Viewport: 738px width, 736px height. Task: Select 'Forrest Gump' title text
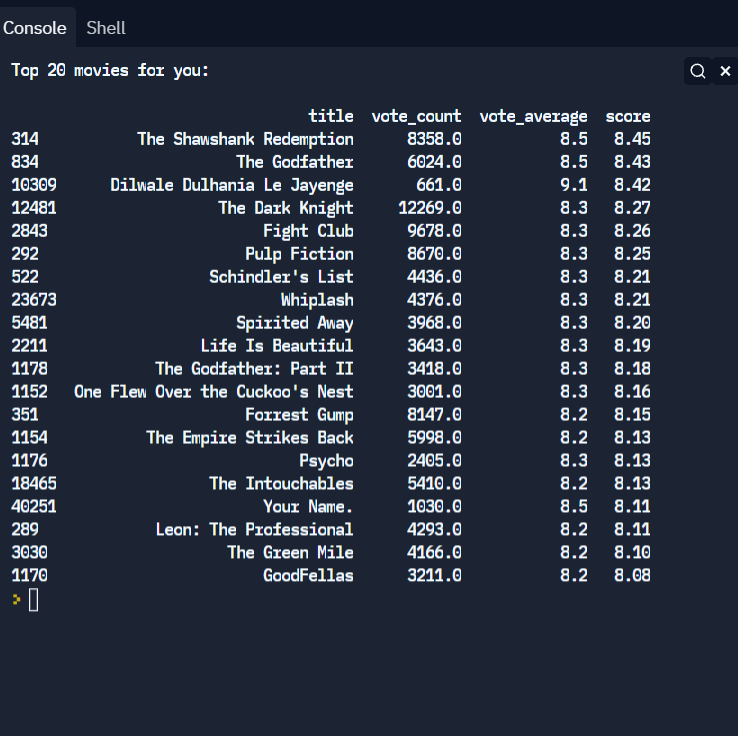[x=299, y=415]
